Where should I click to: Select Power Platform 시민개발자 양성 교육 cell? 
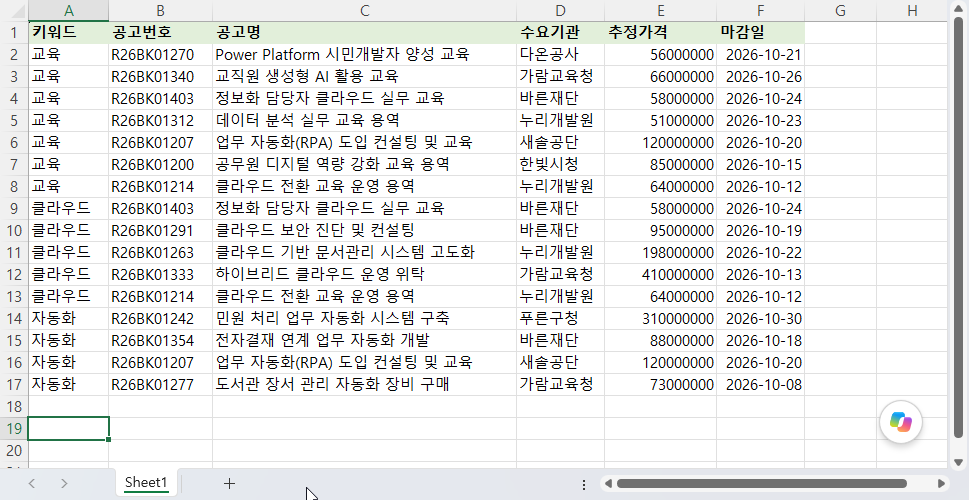coord(365,54)
